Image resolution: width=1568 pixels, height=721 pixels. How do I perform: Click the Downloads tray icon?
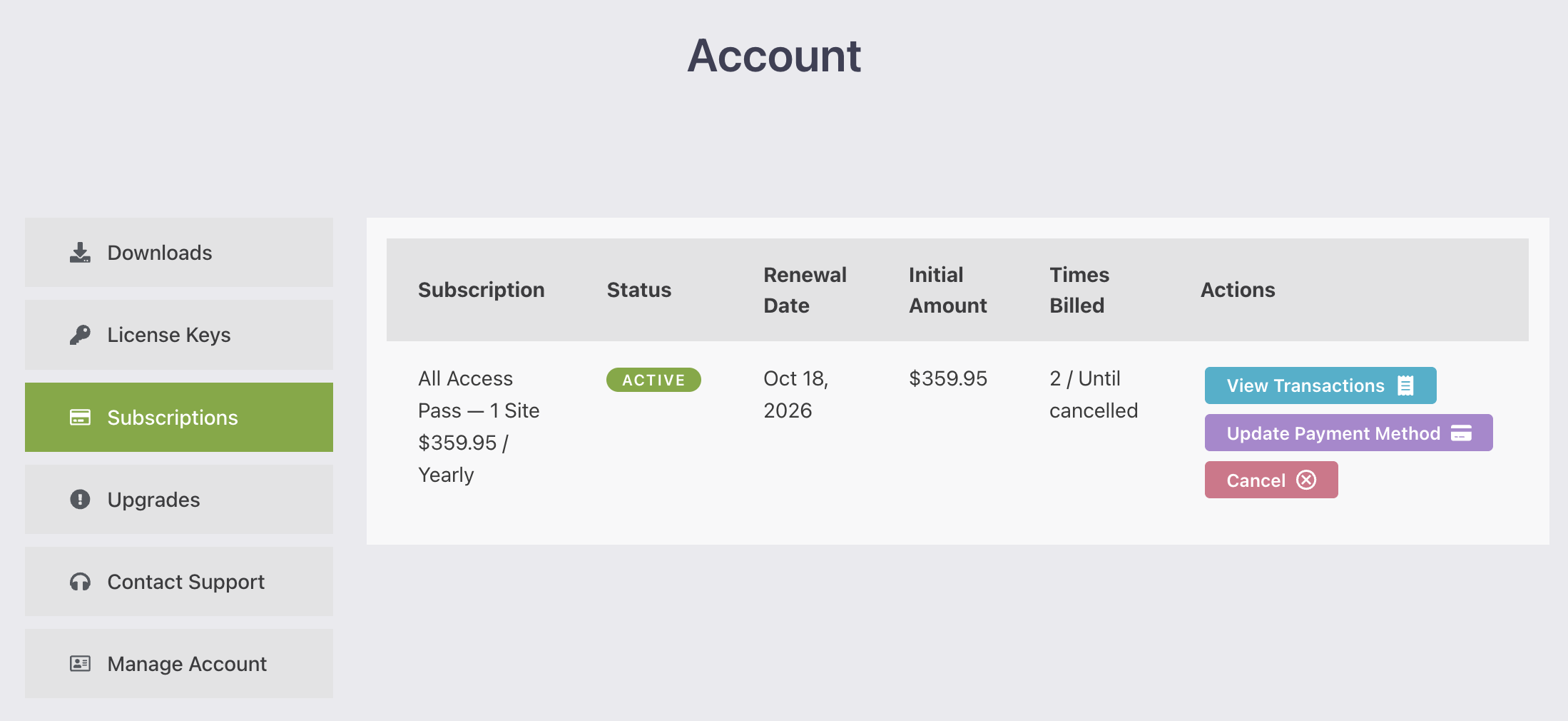coord(80,253)
